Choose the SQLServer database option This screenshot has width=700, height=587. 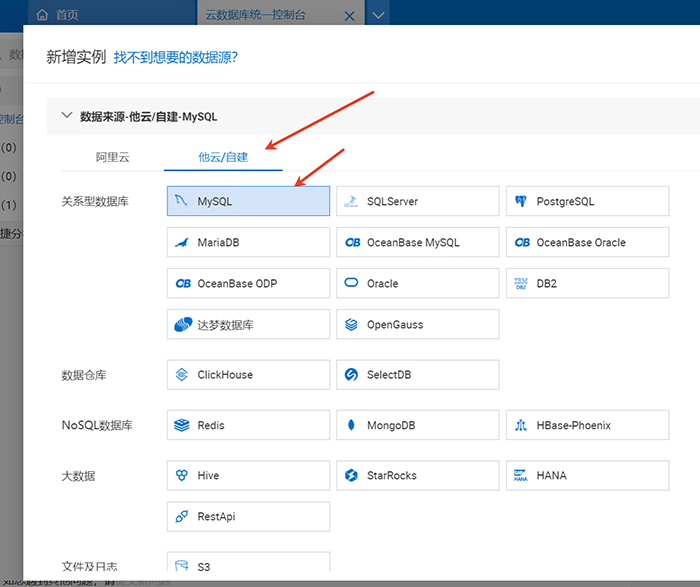point(417,201)
